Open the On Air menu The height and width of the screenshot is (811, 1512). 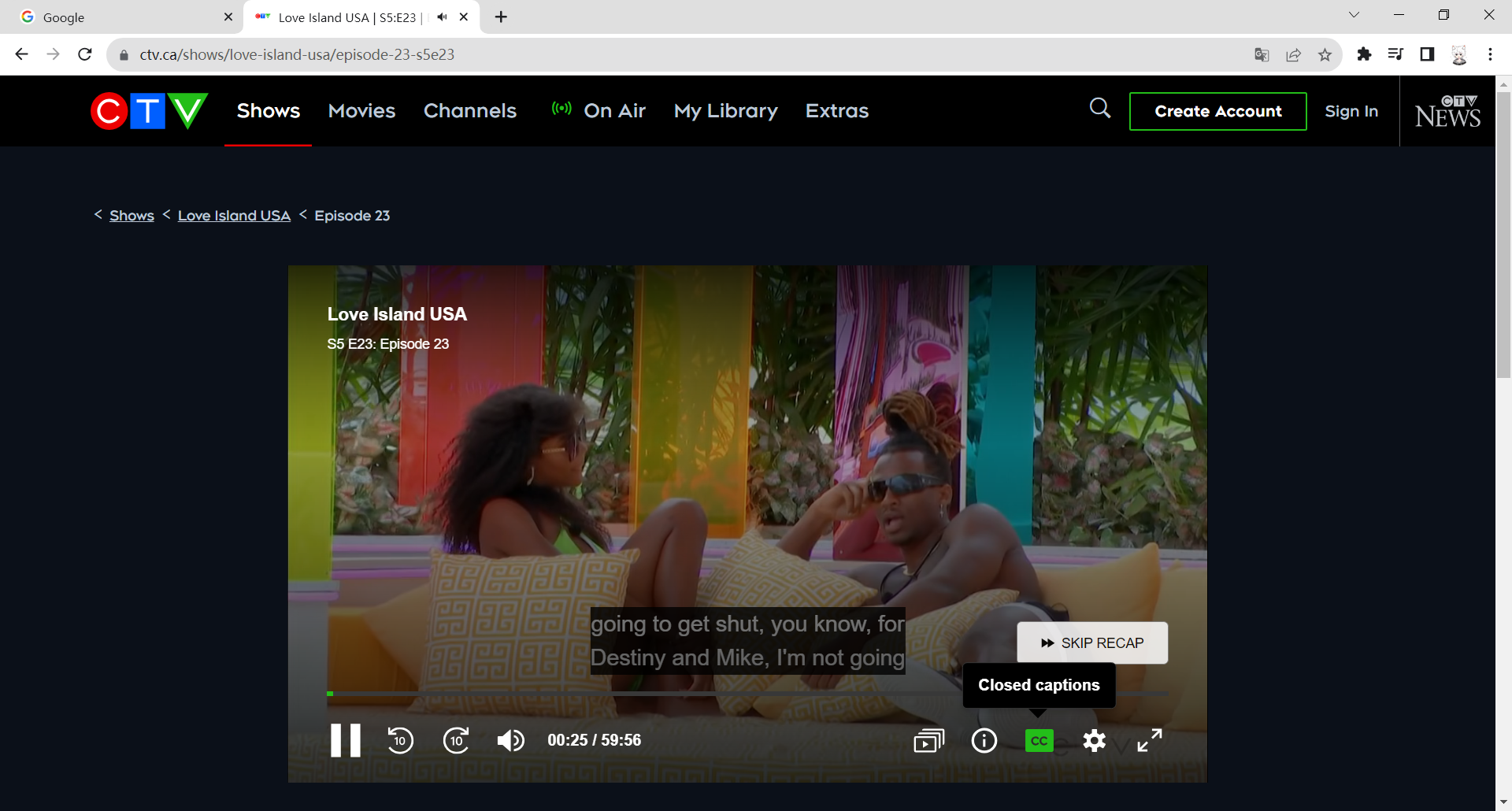click(x=598, y=111)
